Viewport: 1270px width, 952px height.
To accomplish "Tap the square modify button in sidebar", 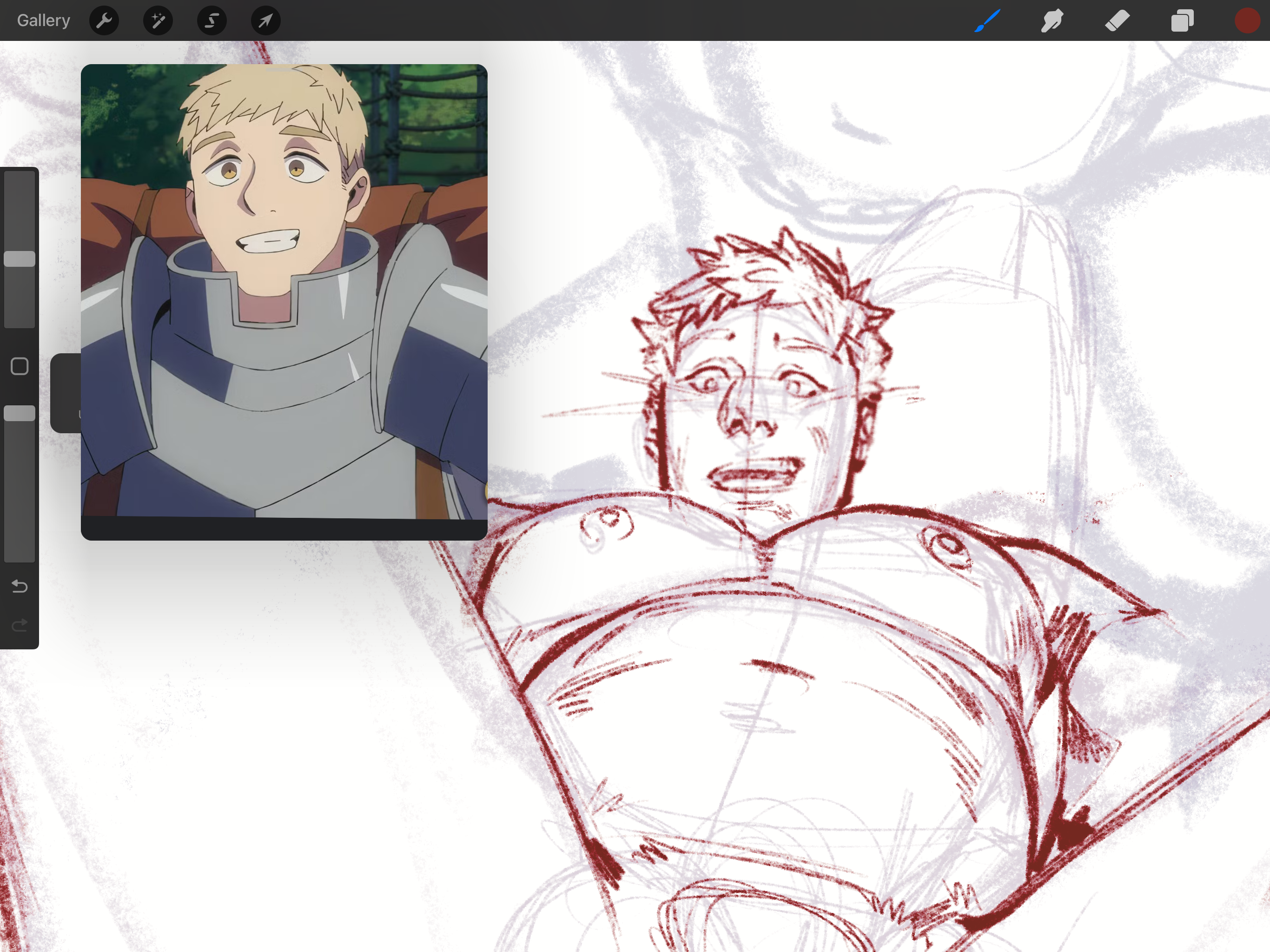I will click(x=20, y=366).
